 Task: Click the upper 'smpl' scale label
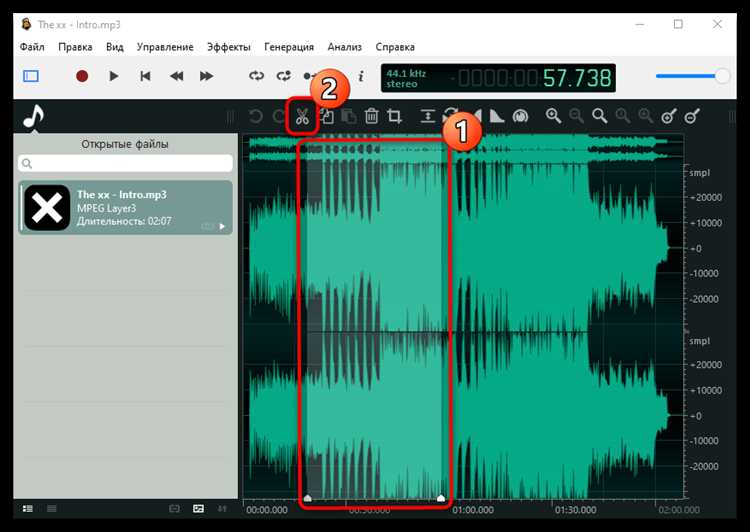699,173
